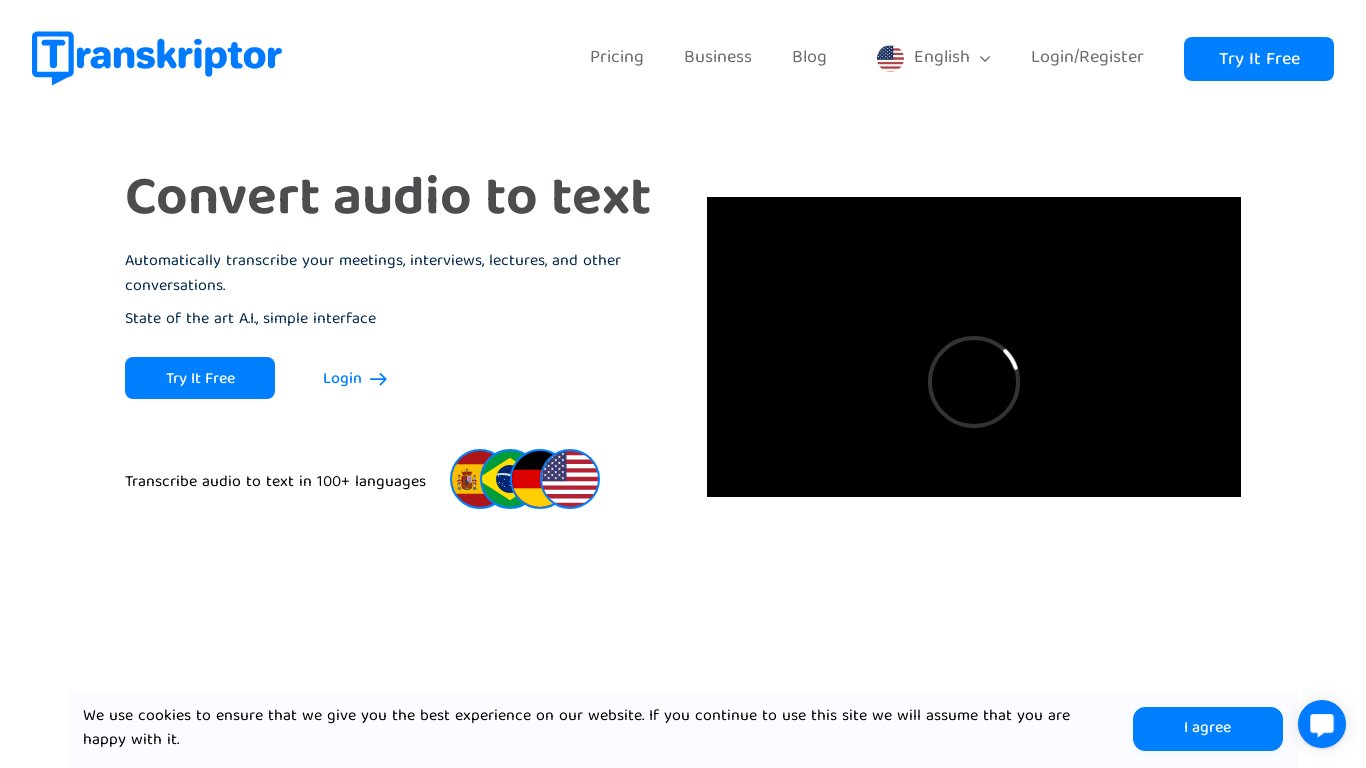Open Login/Register page
Viewport: 1366px width, 768px height.
pos(1087,57)
